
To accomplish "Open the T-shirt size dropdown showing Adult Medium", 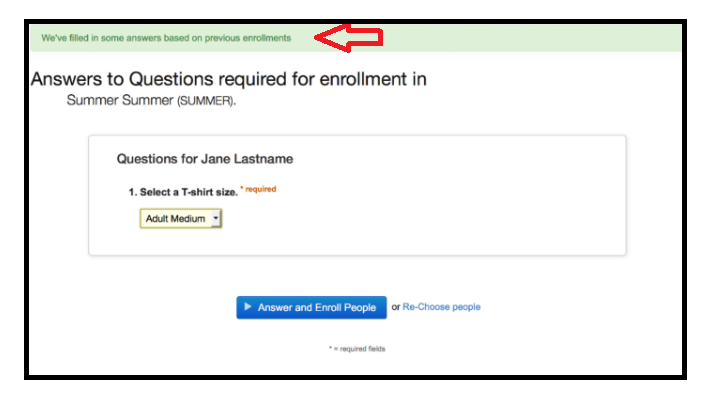I will point(181,218).
